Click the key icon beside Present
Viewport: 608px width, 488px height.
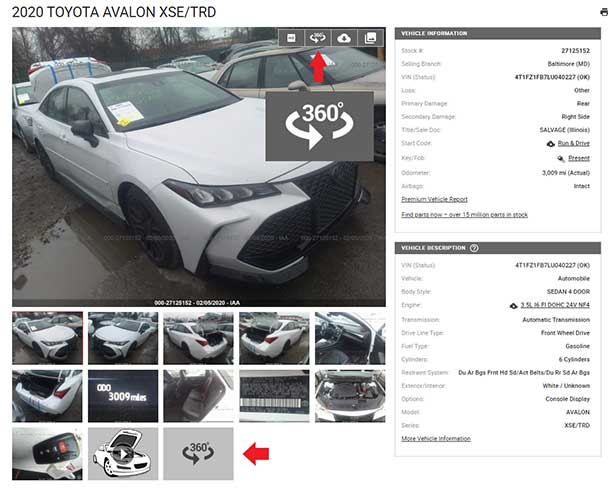pos(561,158)
